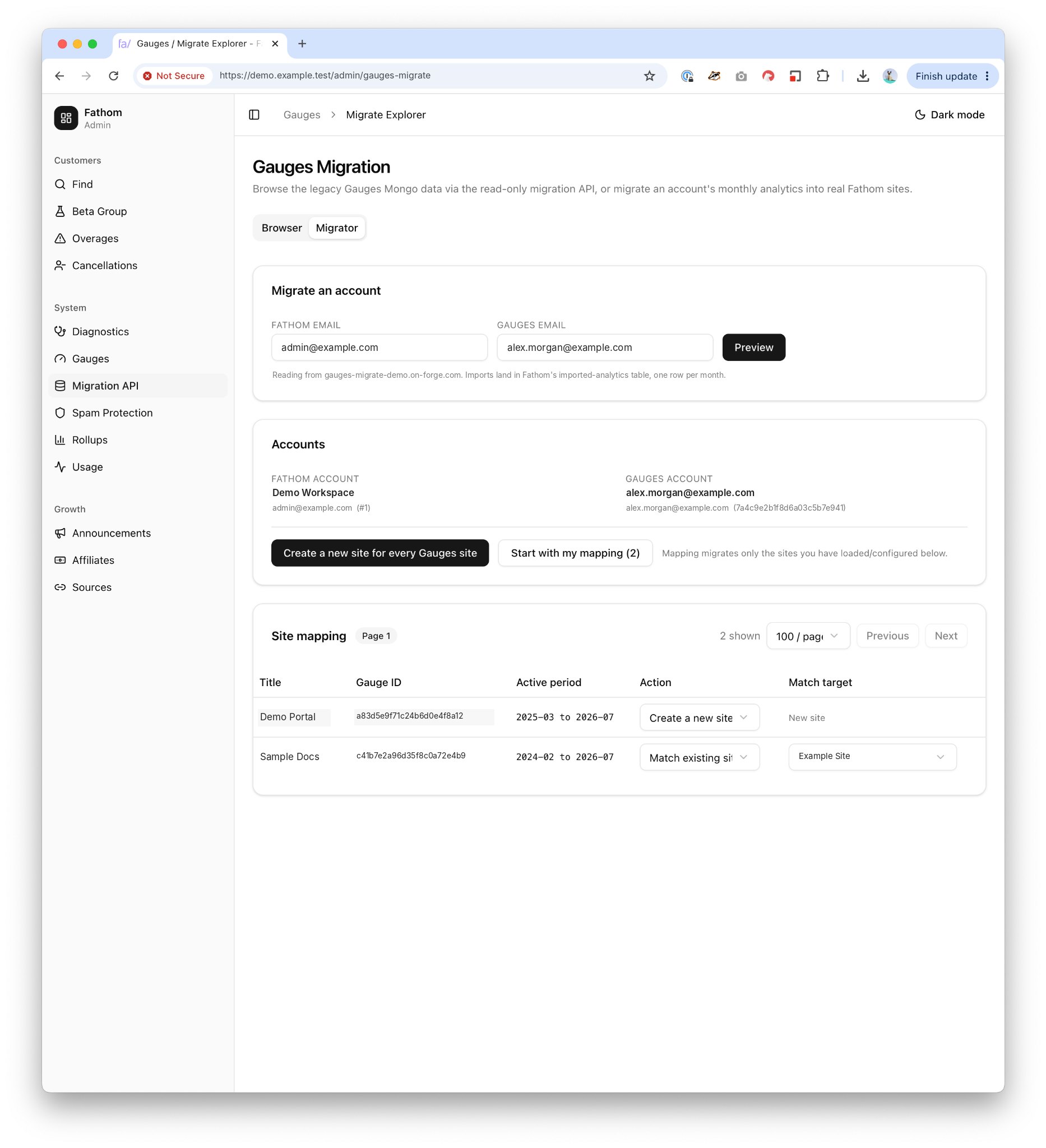Select gauge ID a83d5e9f71c24b6d0e4f8a12

[424, 716]
